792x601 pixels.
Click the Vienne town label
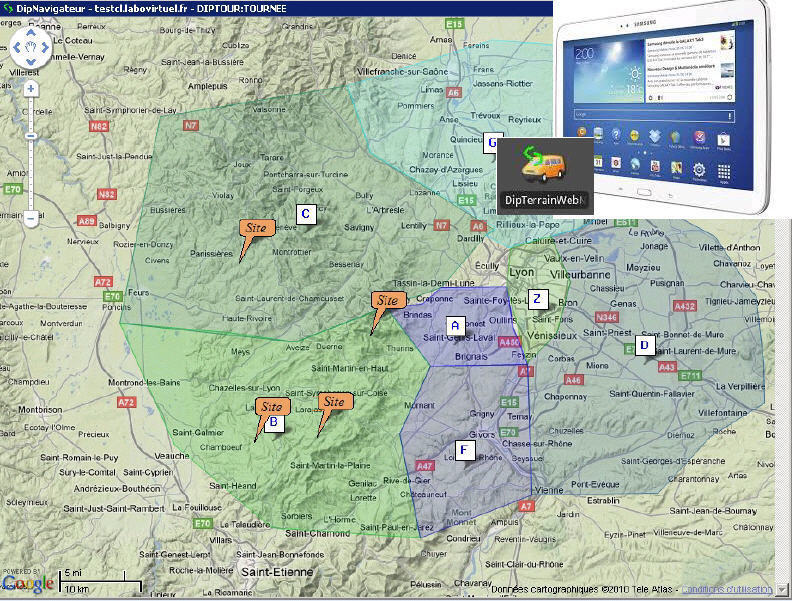[549, 490]
